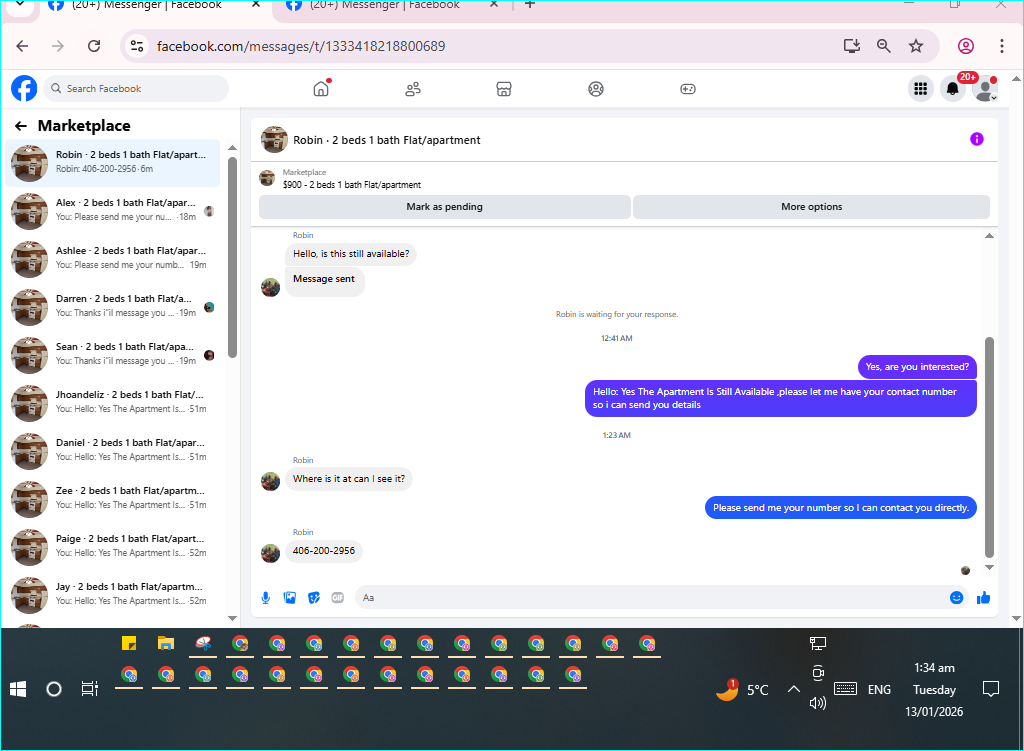Open the Home feed icon
1024x751 pixels.
point(321,88)
